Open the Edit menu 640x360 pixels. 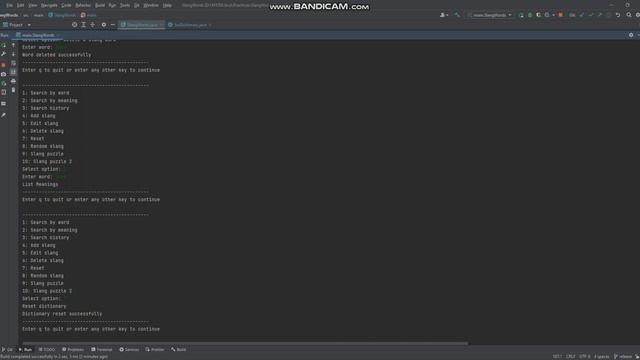point(20,5)
